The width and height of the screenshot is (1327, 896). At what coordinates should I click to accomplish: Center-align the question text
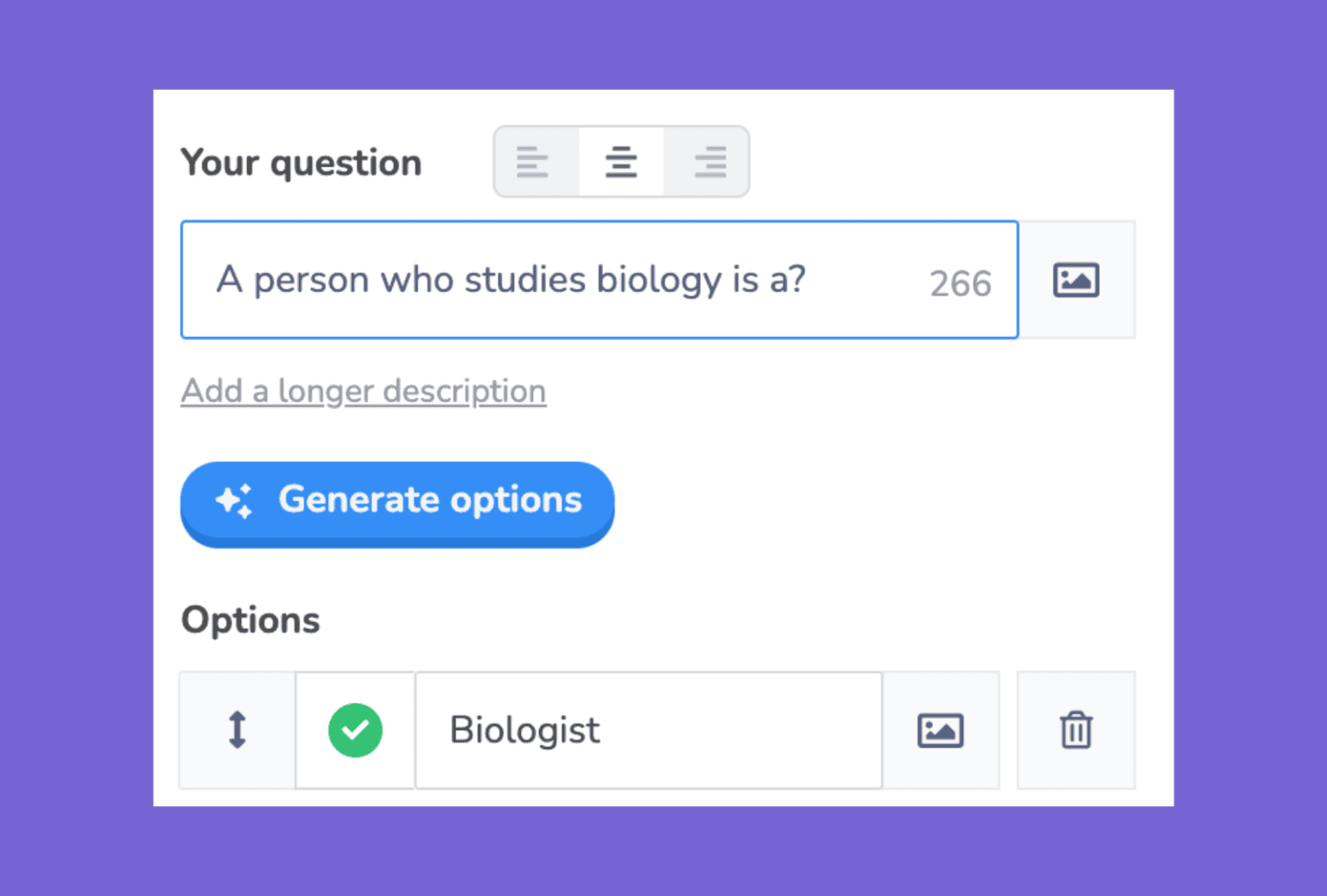[621, 162]
